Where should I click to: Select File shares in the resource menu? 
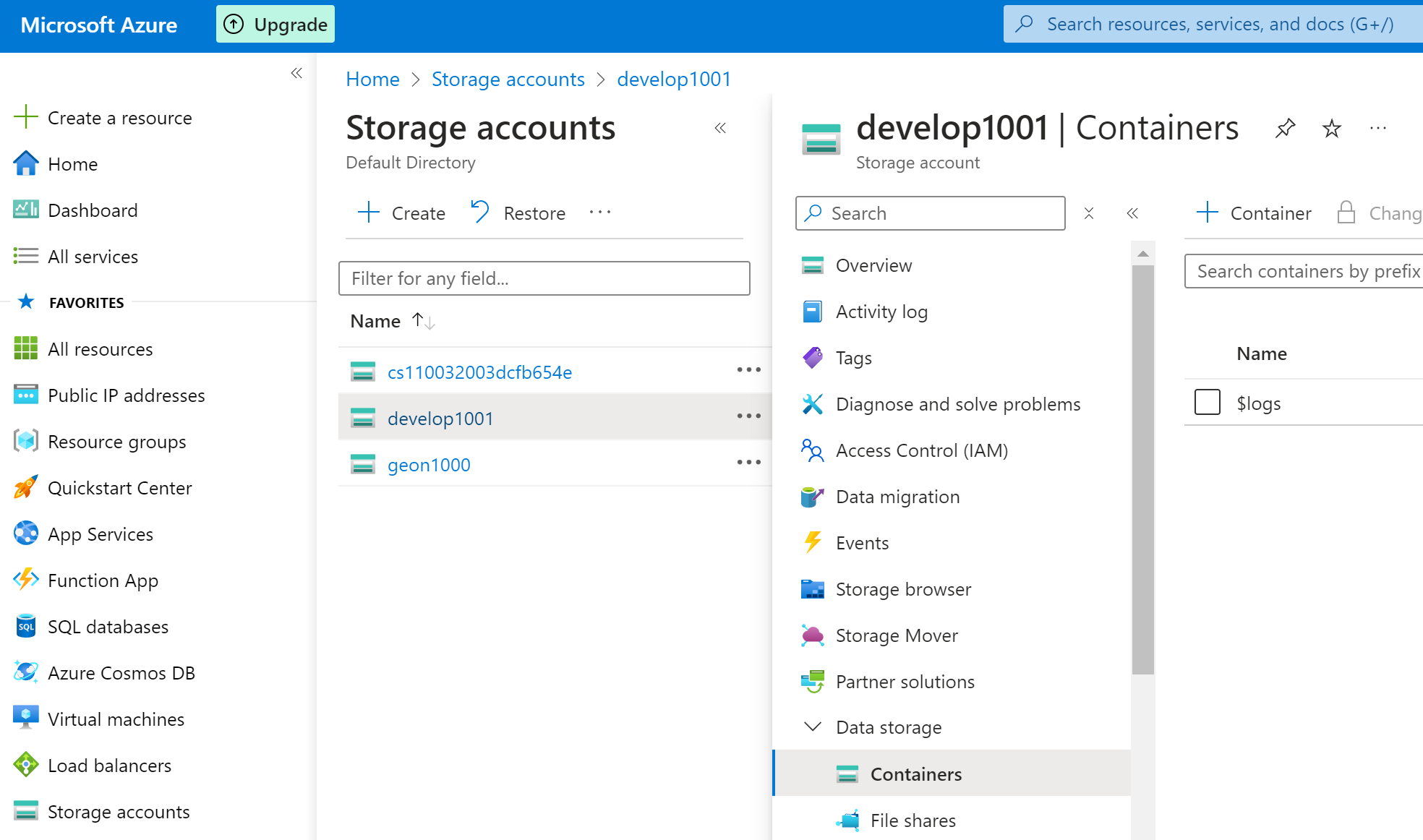click(x=913, y=820)
